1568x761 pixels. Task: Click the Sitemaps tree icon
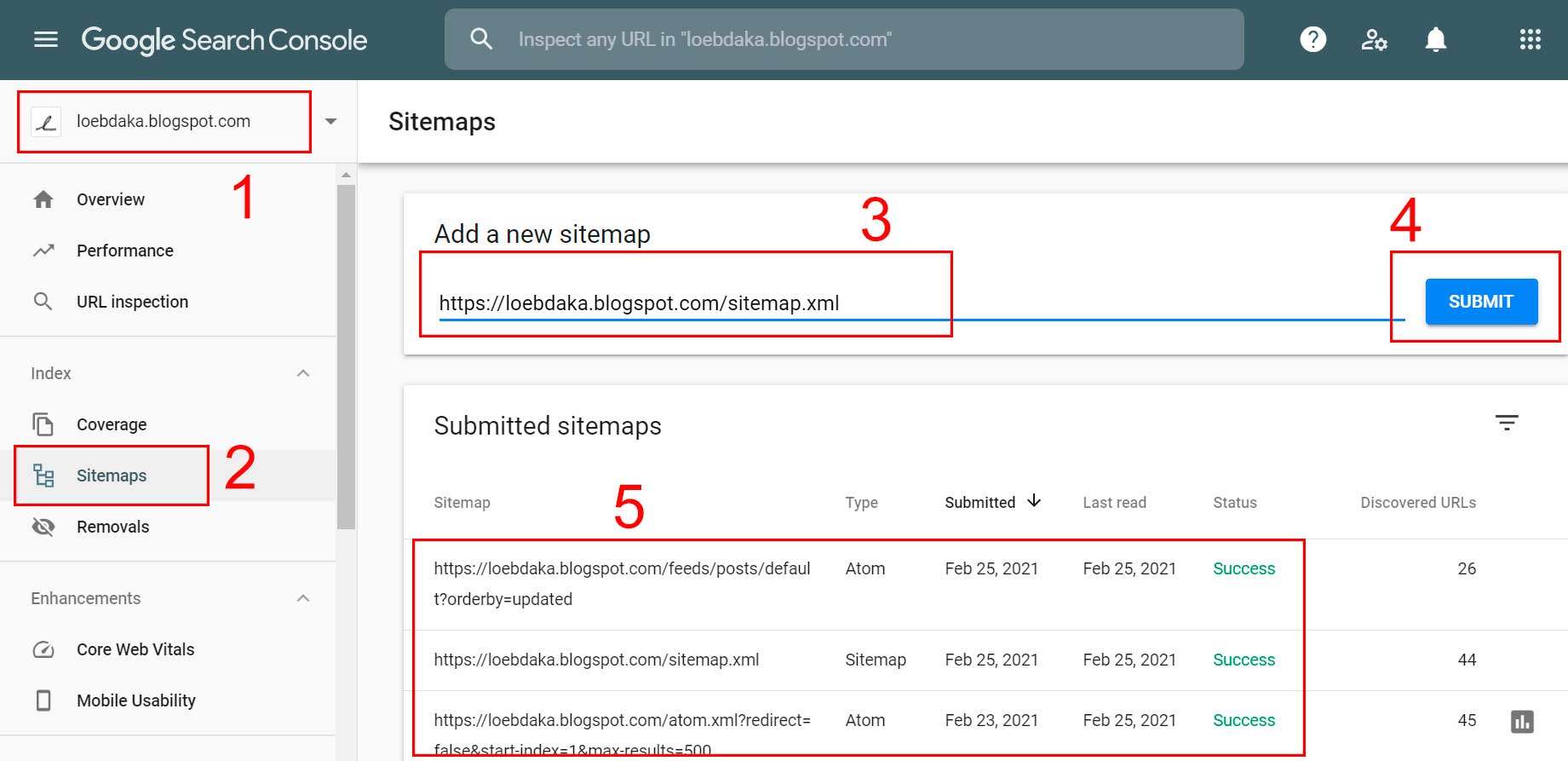pos(43,476)
